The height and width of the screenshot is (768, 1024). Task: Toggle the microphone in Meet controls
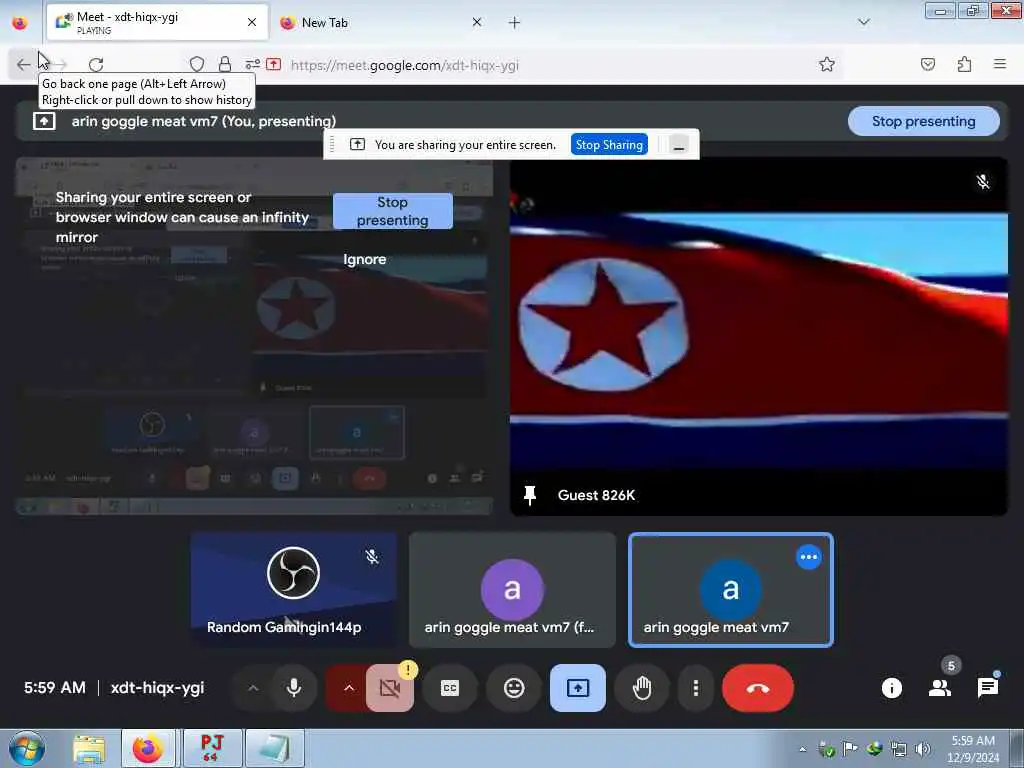(294, 688)
